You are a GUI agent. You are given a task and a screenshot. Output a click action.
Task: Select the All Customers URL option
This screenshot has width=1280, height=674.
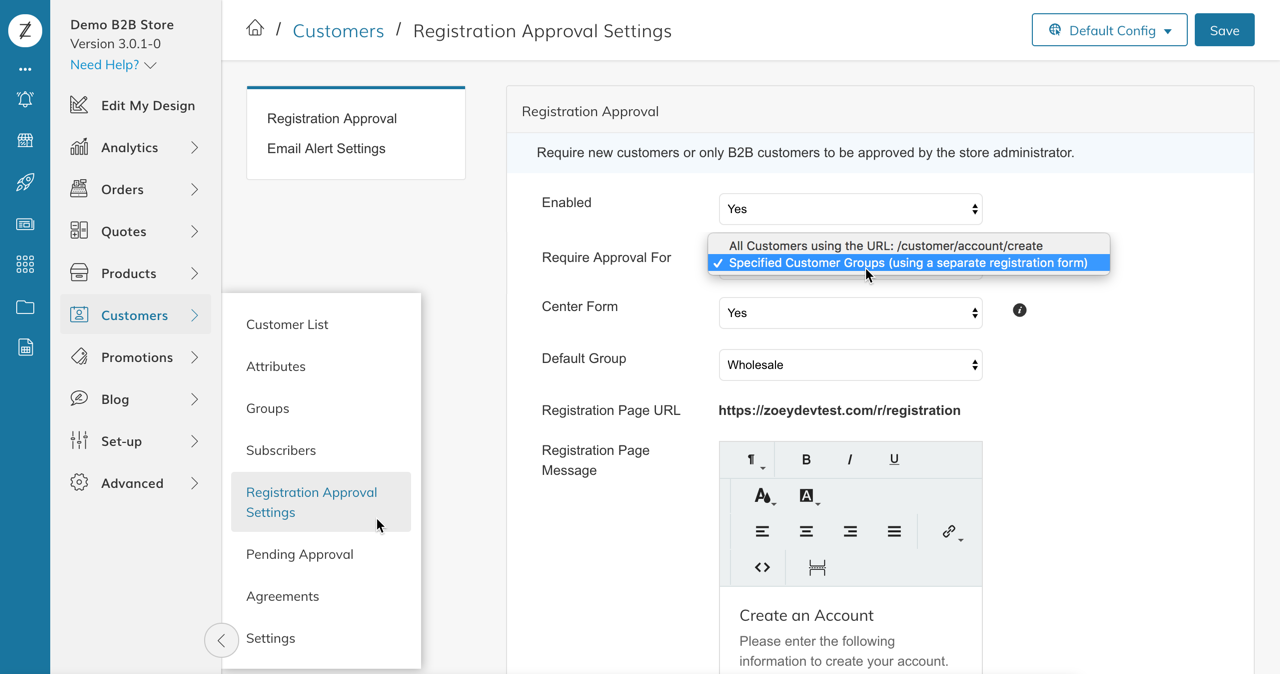pyautogui.click(x=885, y=246)
